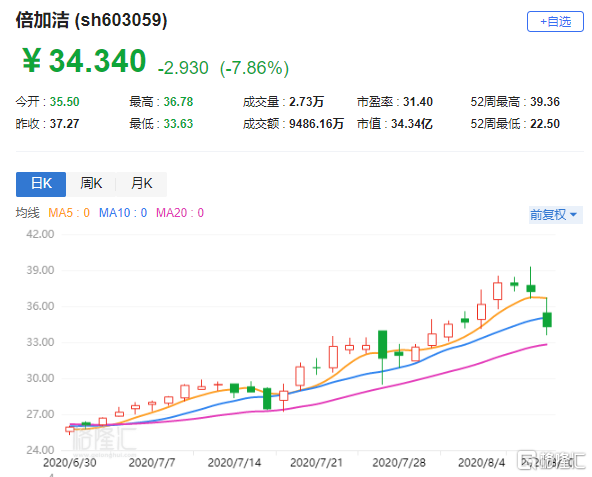
Task: Click the 最高 value 36.78
Action: coord(178,102)
